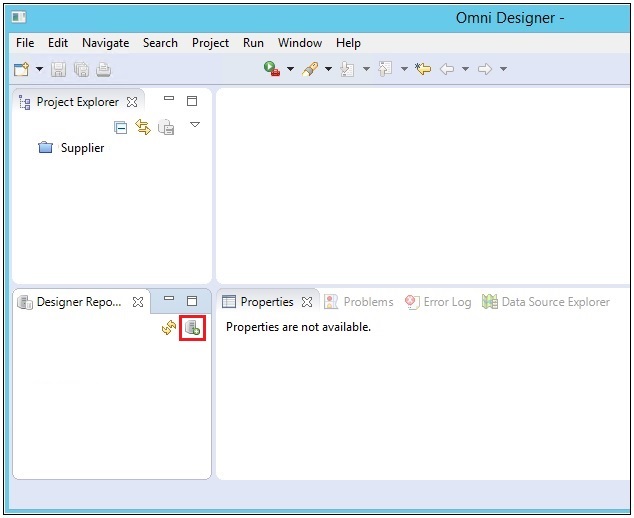
Task: Click the Omni Designer window system icon
Action: [x=19, y=17]
